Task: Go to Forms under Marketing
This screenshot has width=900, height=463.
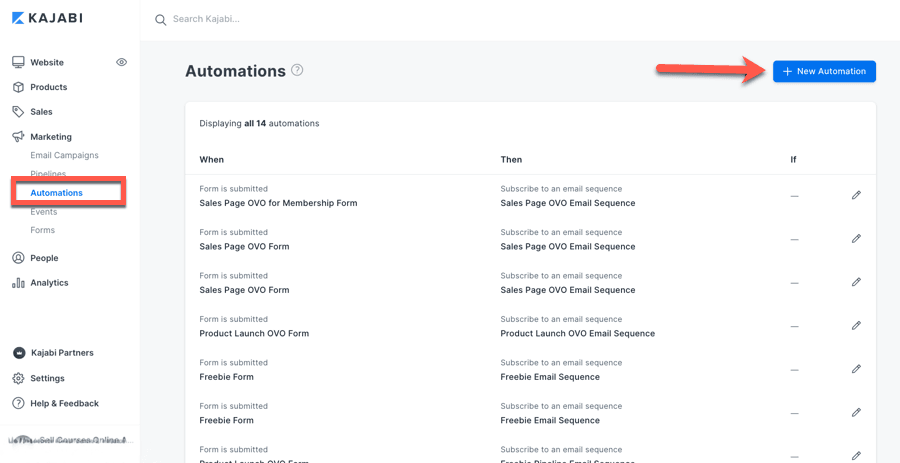Action: click(x=42, y=230)
